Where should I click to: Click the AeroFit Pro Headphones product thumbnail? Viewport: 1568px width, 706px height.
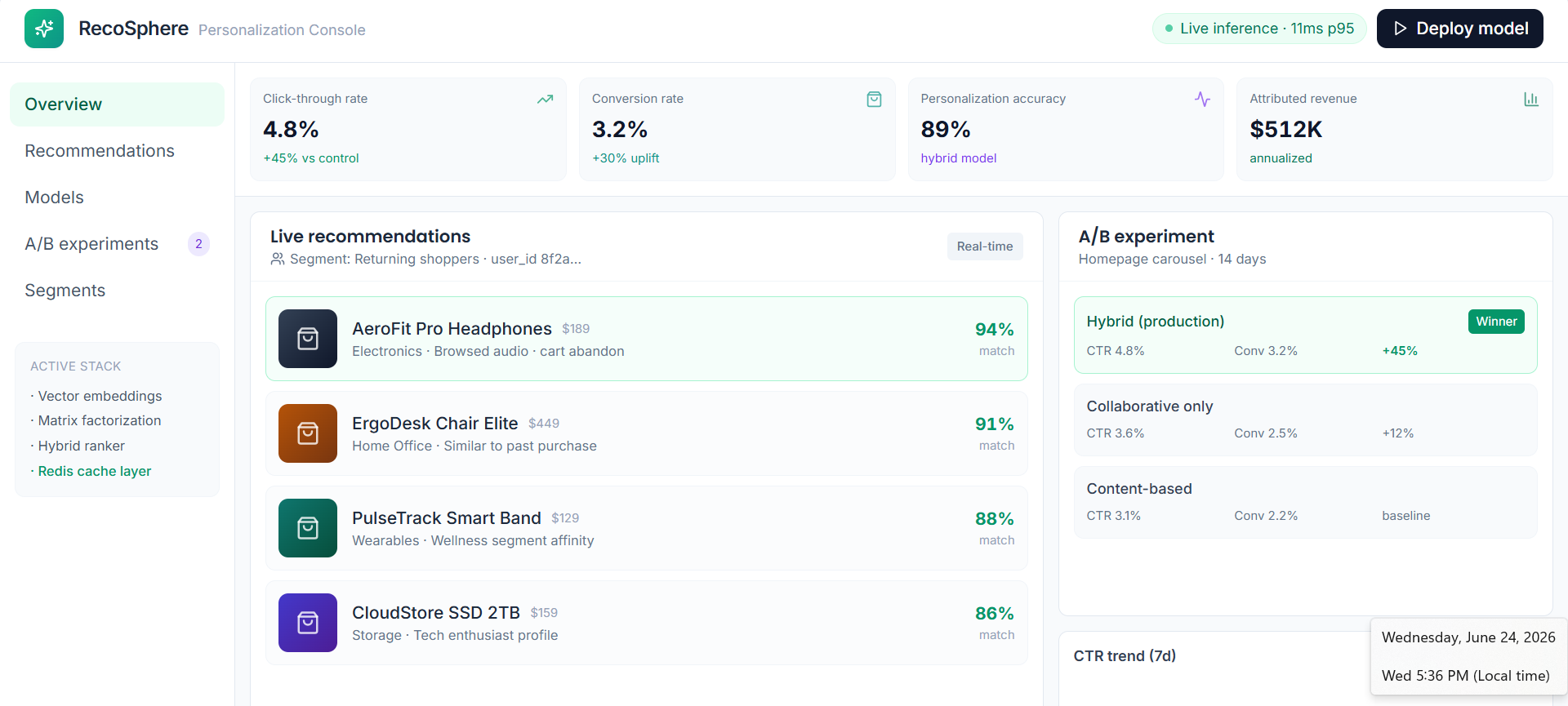[308, 339]
